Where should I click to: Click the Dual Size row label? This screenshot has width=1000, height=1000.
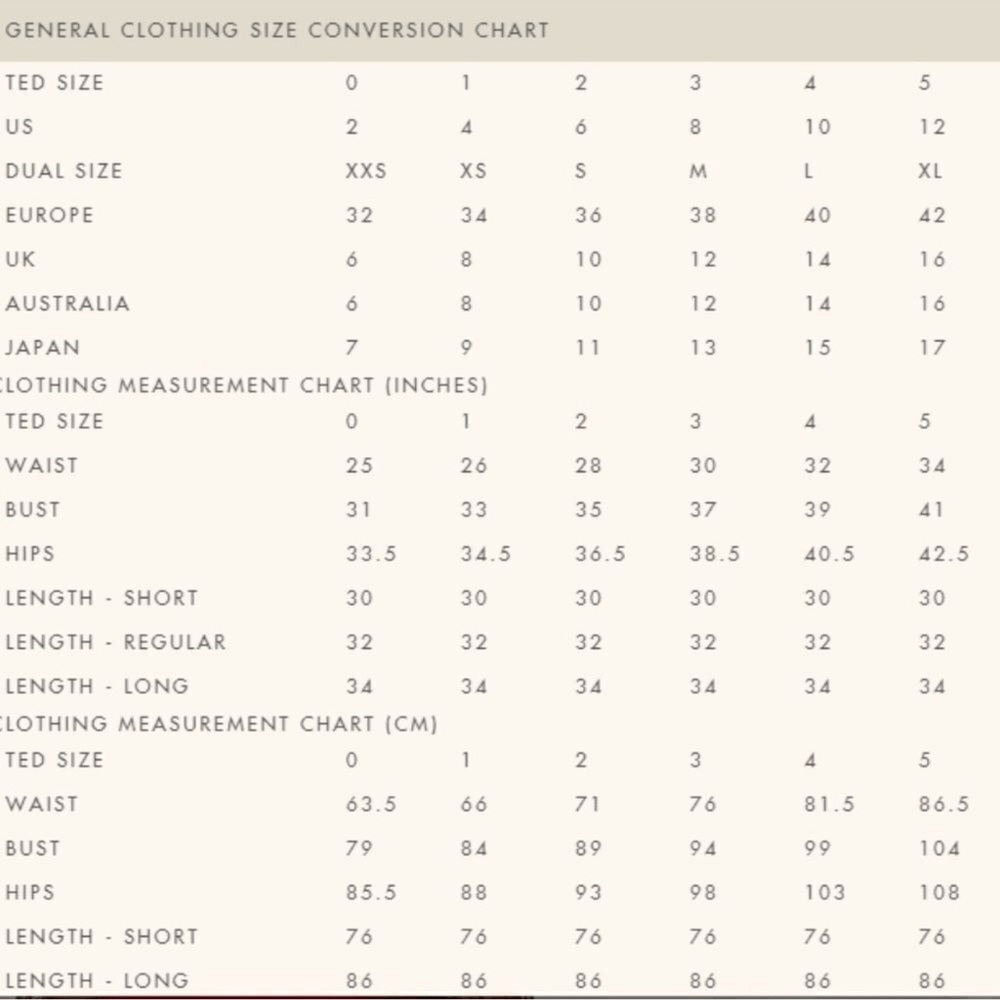(64, 171)
